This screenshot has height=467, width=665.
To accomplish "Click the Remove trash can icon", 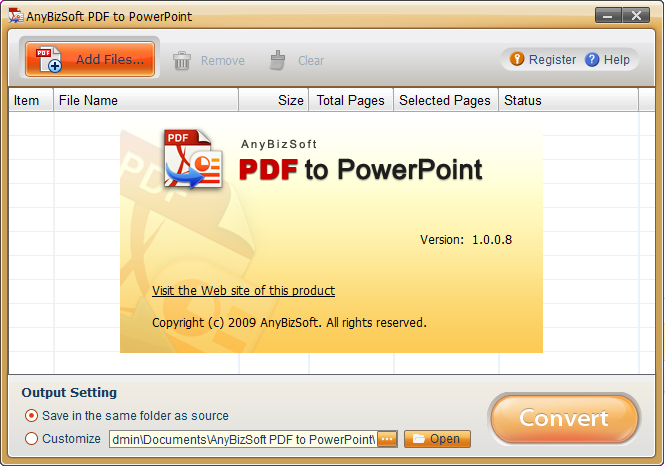I will point(182,61).
